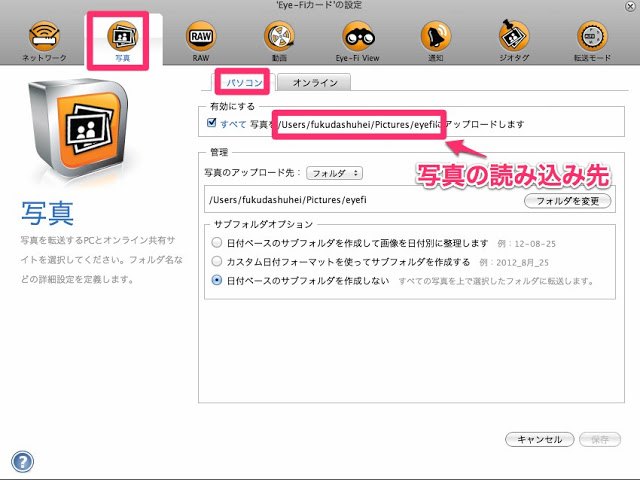
Task: Switch to the パソコン tab
Action: (244, 82)
